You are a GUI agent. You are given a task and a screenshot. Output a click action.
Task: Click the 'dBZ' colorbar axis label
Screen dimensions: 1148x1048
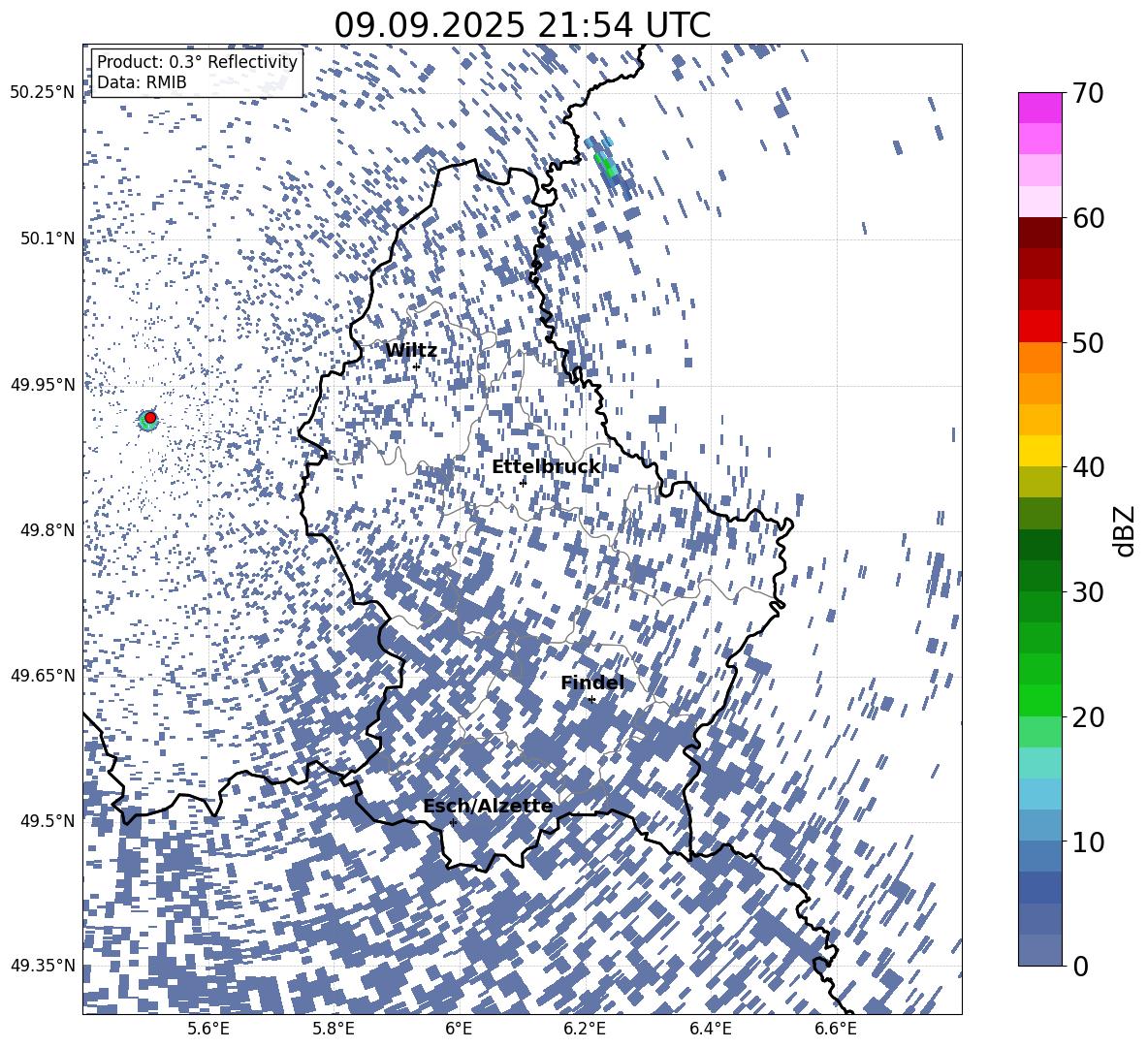(1125, 530)
